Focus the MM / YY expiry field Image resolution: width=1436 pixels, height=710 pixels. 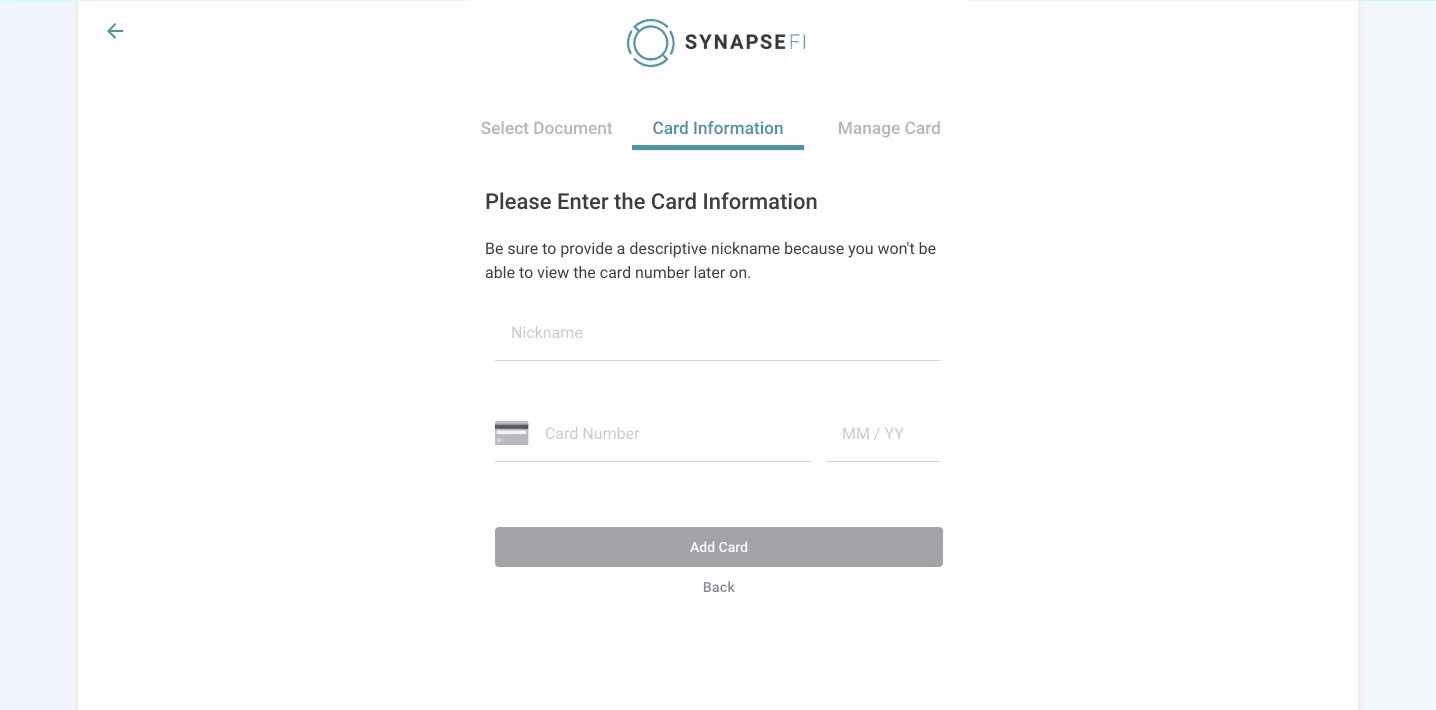pyautogui.click(x=883, y=434)
